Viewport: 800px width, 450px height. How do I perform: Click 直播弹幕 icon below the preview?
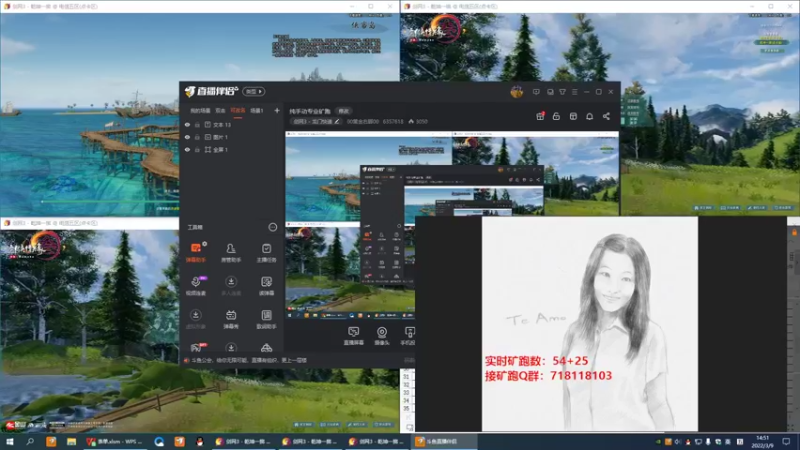[x=354, y=336]
